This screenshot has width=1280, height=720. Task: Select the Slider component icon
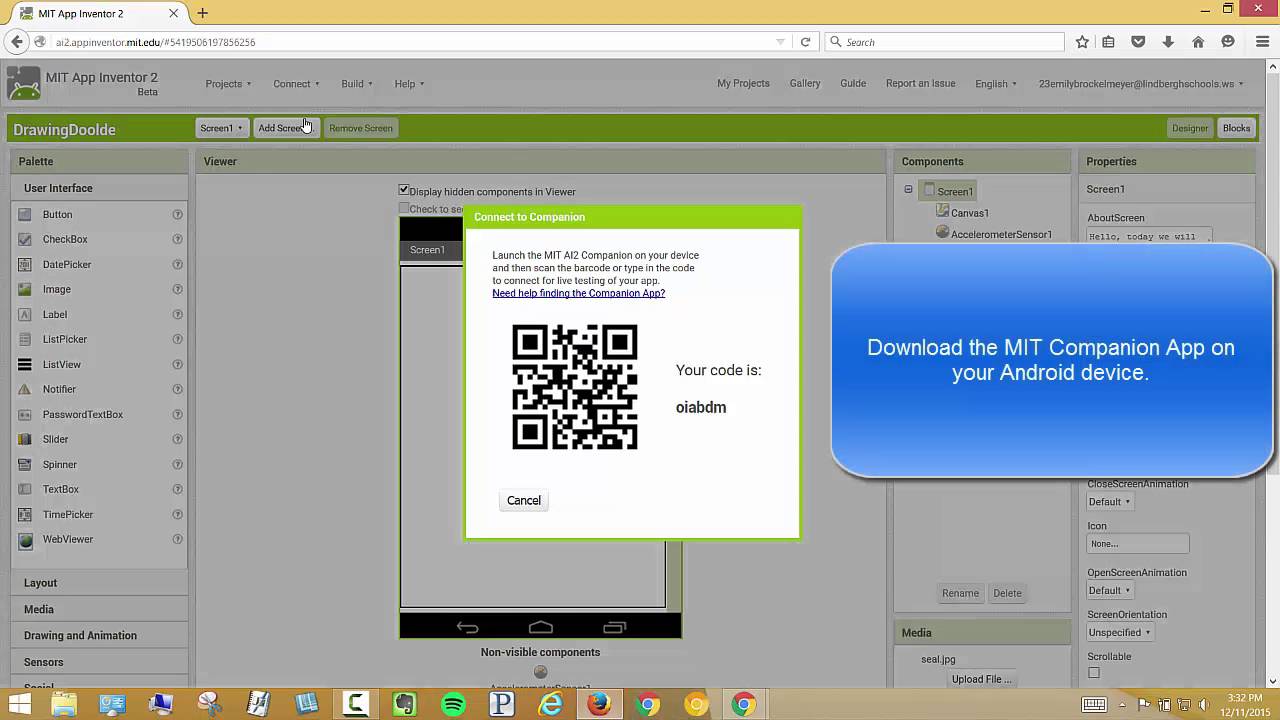(x=25, y=439)
